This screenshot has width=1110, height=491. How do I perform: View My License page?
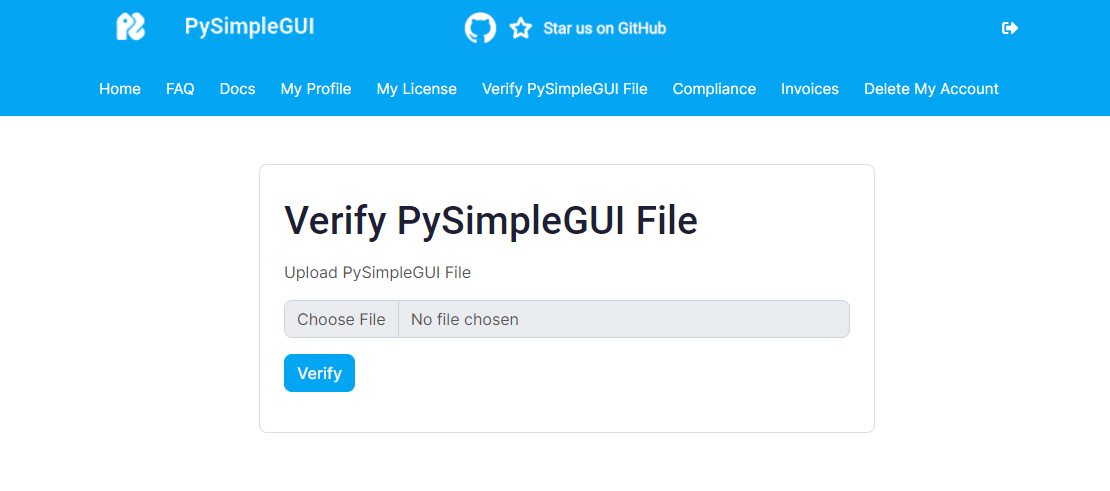(416, 89)
